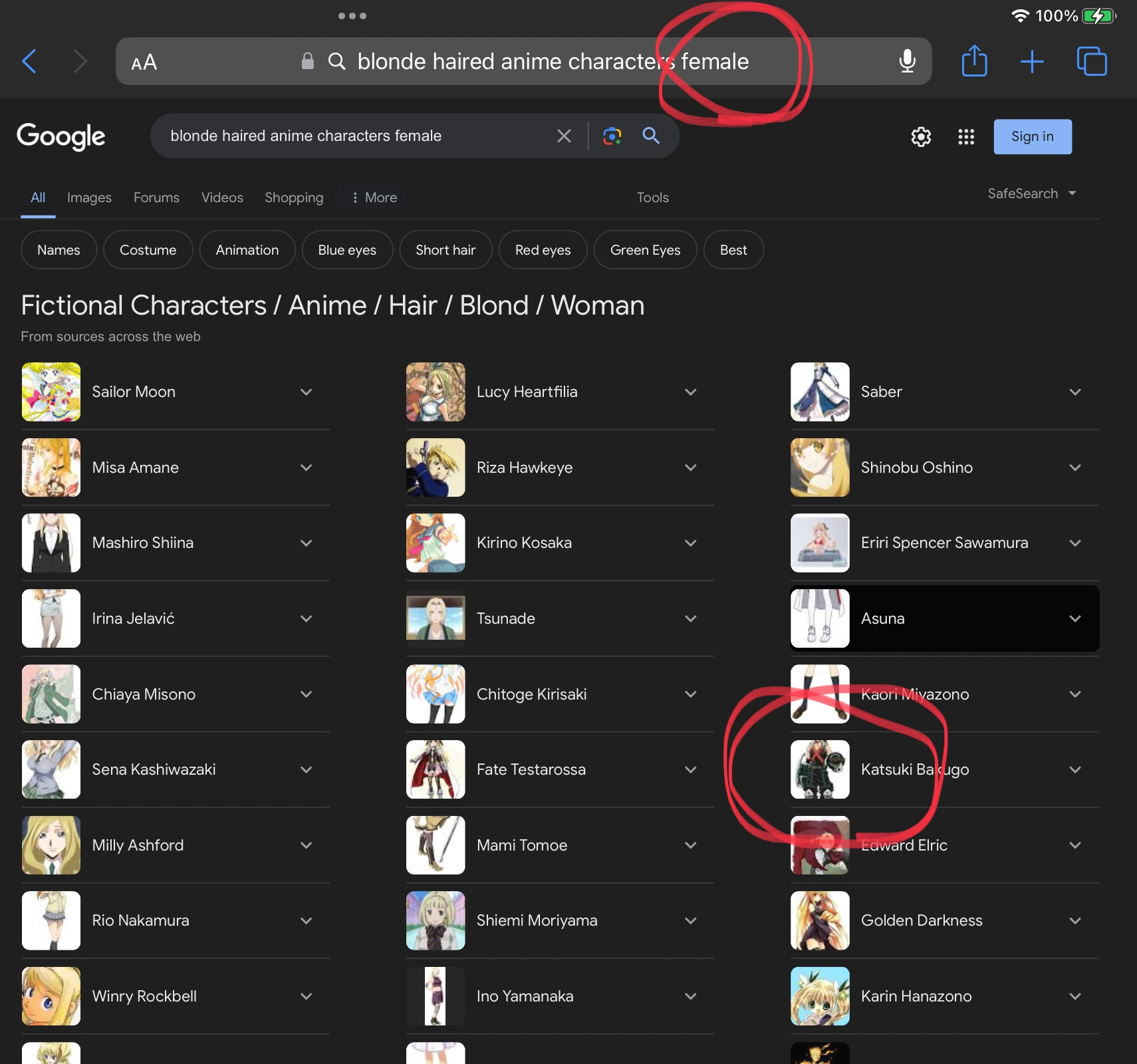Switch to the Images tab
This screenshot has width=1137, height=1064.
coord(89,198)
